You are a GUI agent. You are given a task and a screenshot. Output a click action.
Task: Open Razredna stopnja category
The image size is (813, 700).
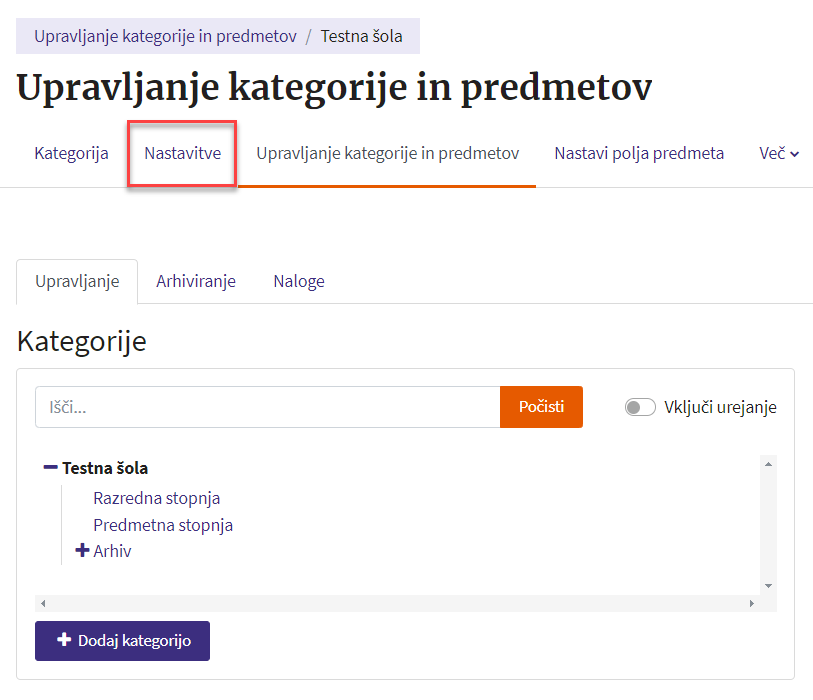pyautogui.click(x=157, y=498)
